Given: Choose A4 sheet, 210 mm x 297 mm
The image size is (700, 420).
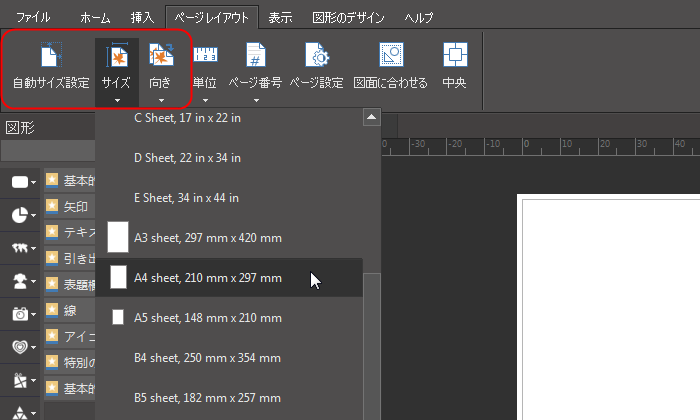Looking at the screenshot, I should tap(229, 278).
